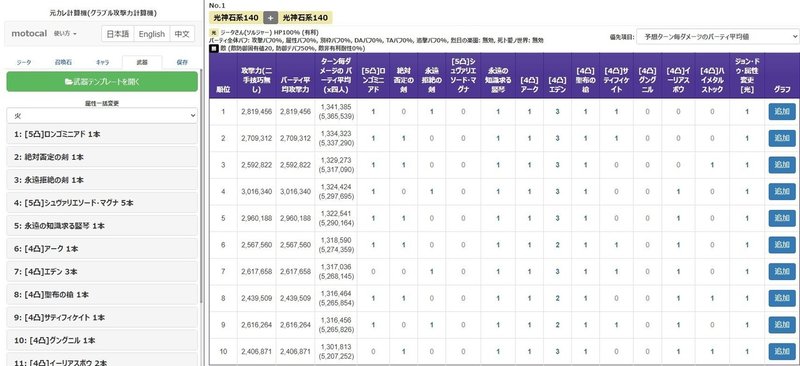Open the 召喚石 tab
800x366 pixels.
(63, 62)
